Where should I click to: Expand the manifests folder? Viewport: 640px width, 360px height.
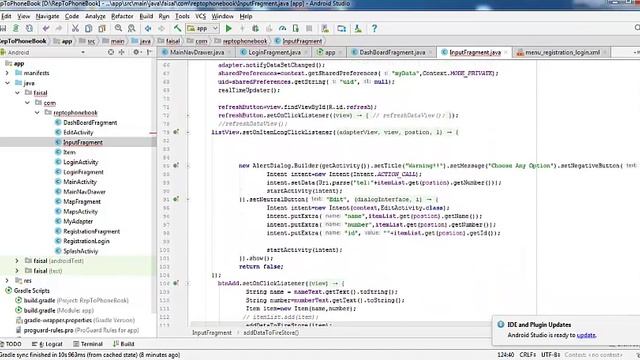tap(7, 73)
